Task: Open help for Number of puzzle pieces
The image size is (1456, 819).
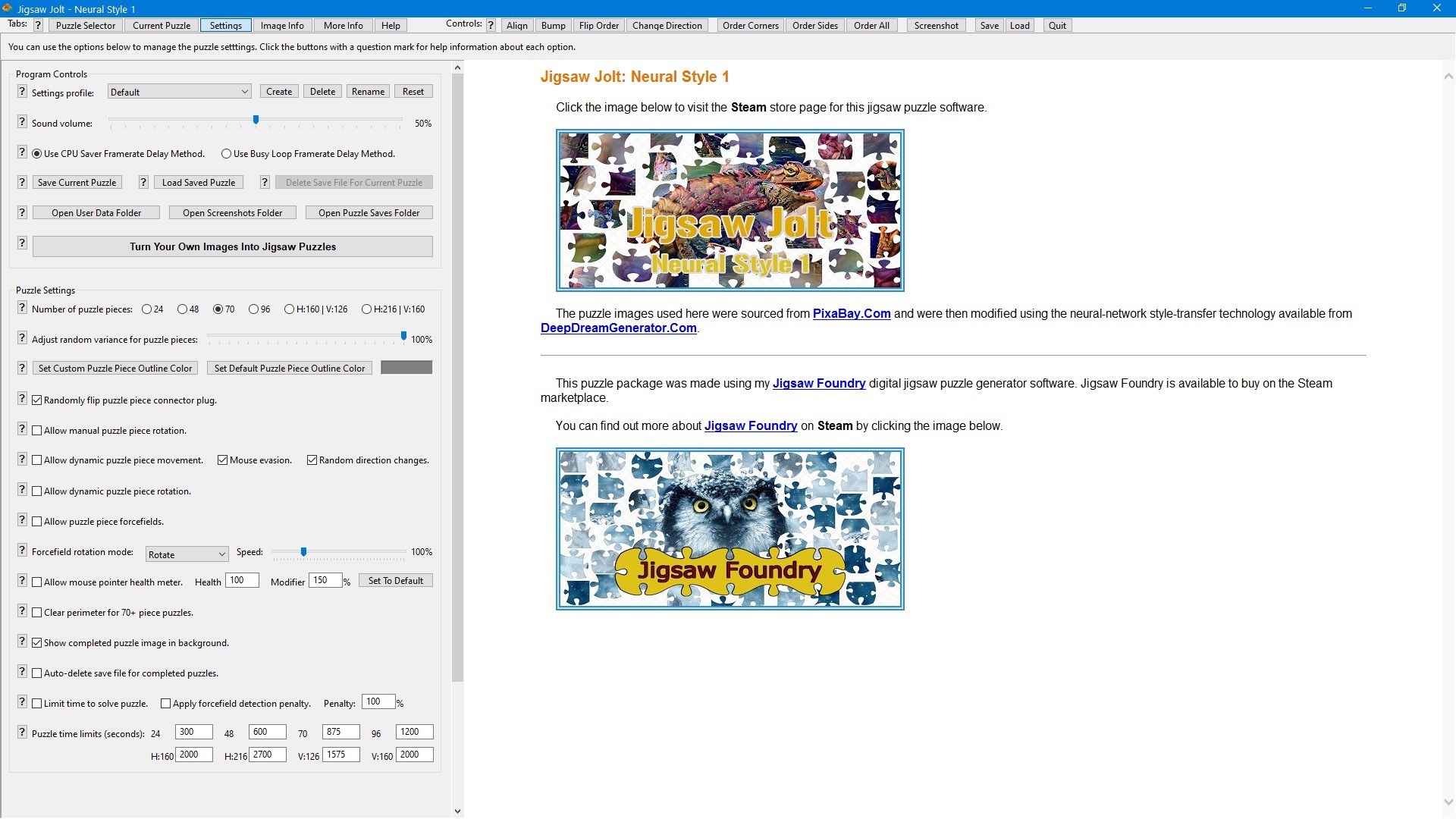Action: click(22, 308)
